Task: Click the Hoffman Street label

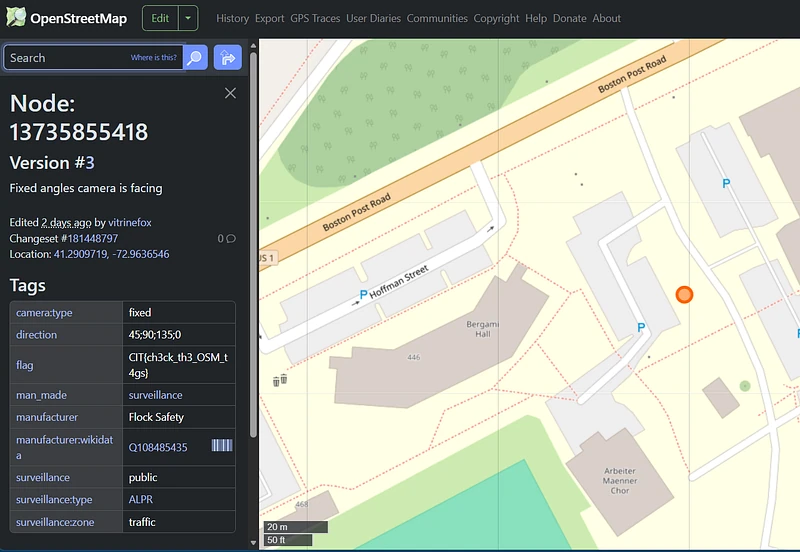Action: pos(398,282)
